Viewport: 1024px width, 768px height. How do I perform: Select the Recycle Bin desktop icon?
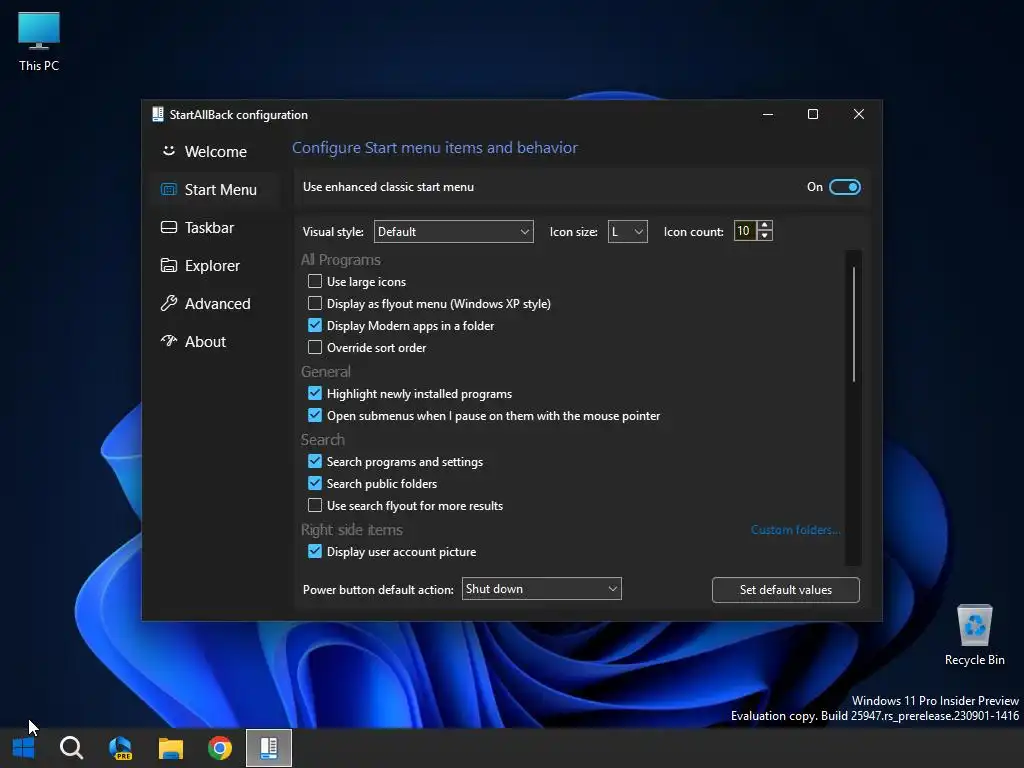coord(974,635)
